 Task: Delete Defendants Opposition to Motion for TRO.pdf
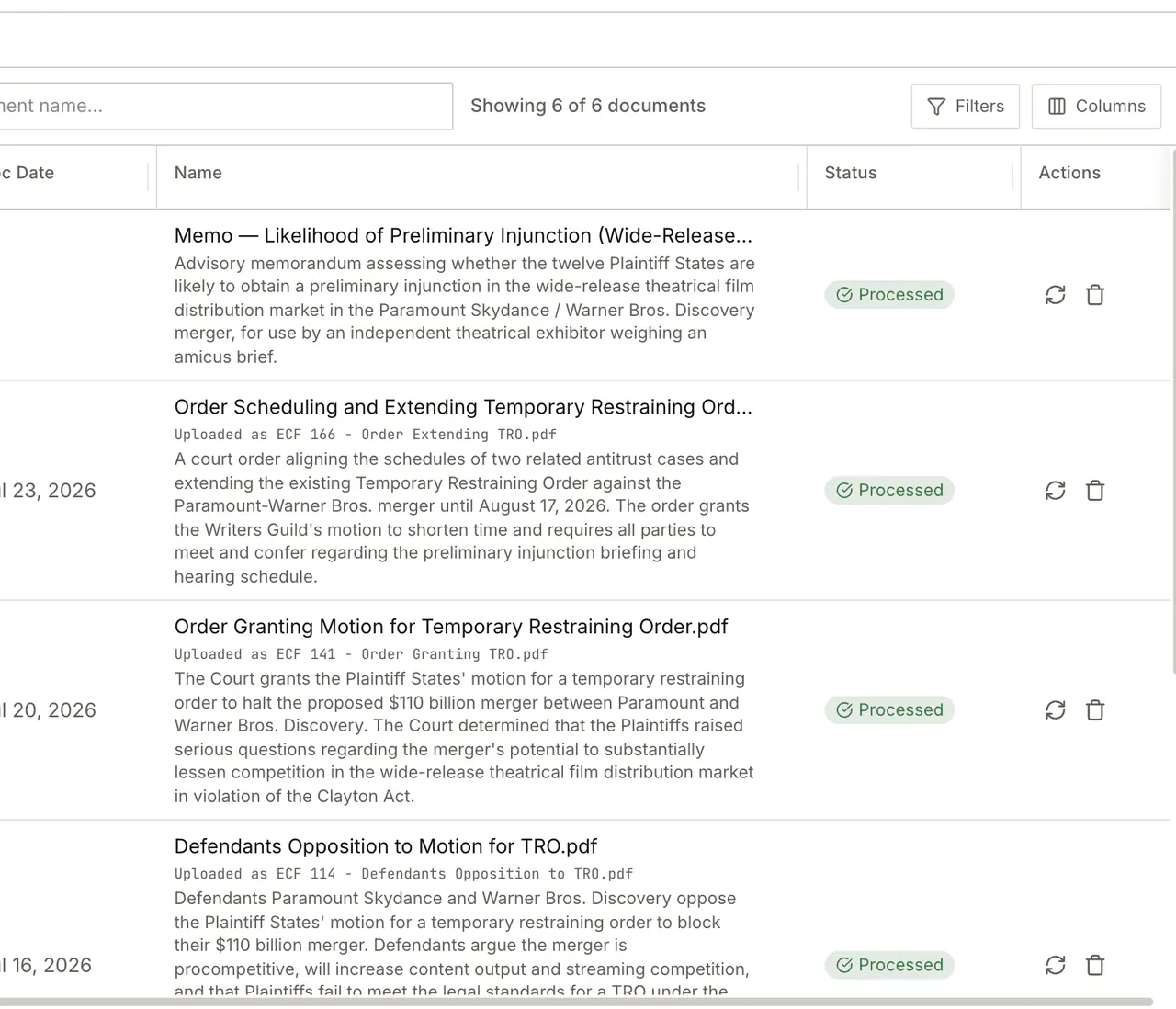[x=1095, y=965]
